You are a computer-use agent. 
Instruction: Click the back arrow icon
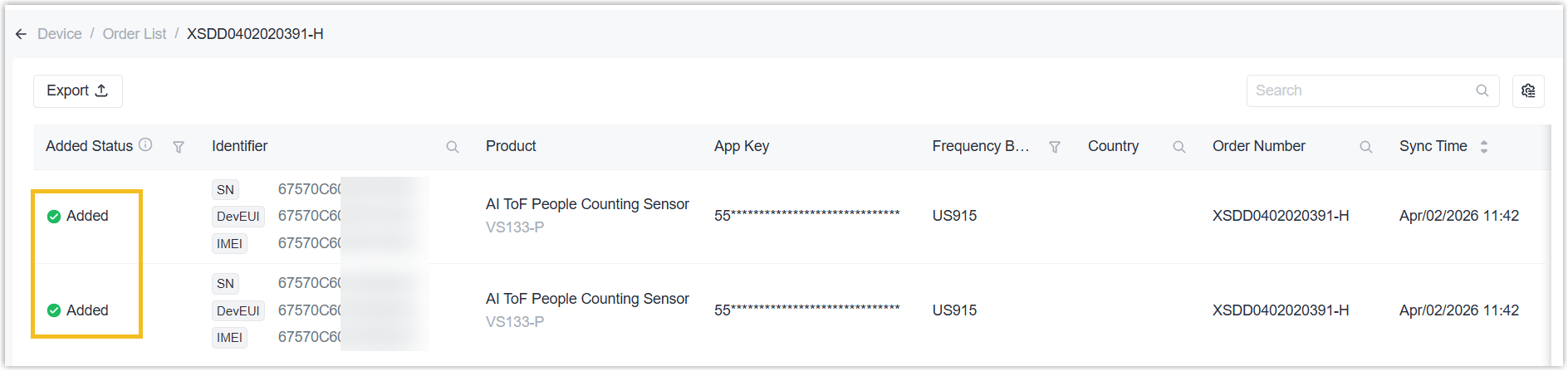21,34
